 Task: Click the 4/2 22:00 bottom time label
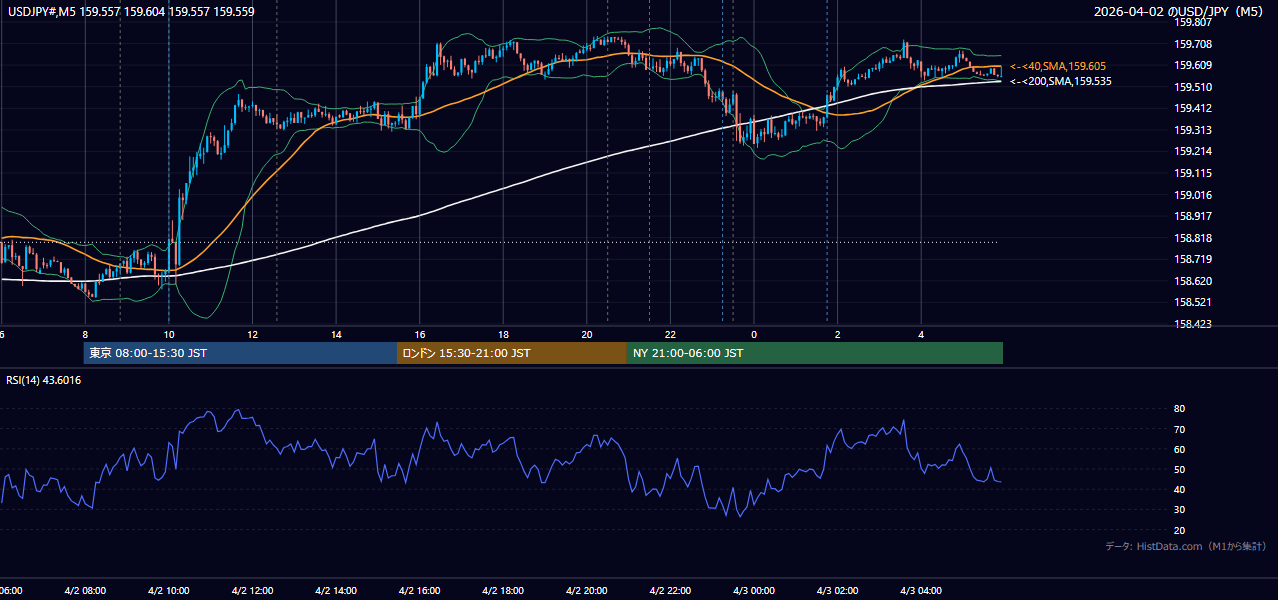tap(671, 591)
